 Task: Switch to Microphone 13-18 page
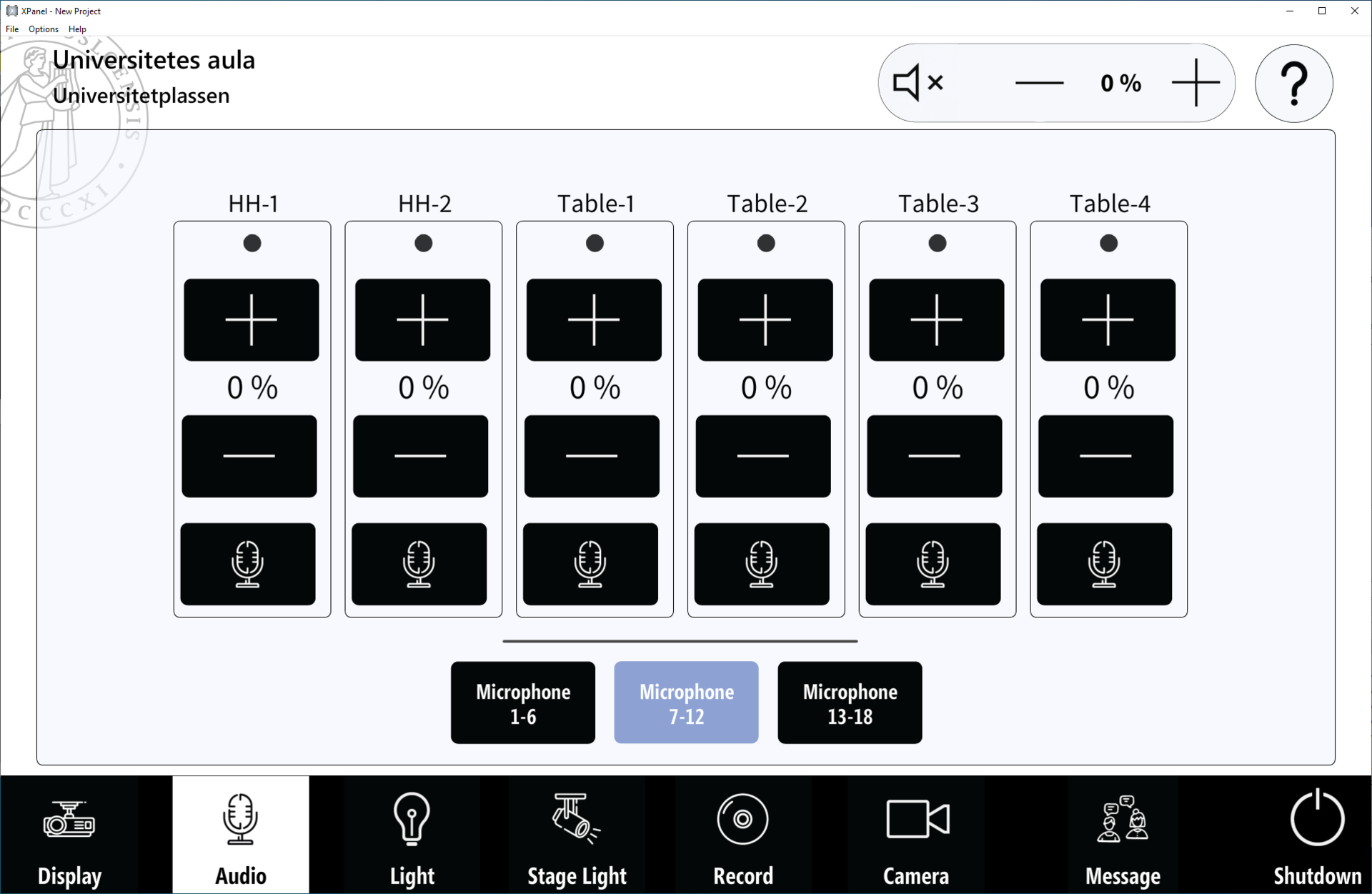[850, 702]
